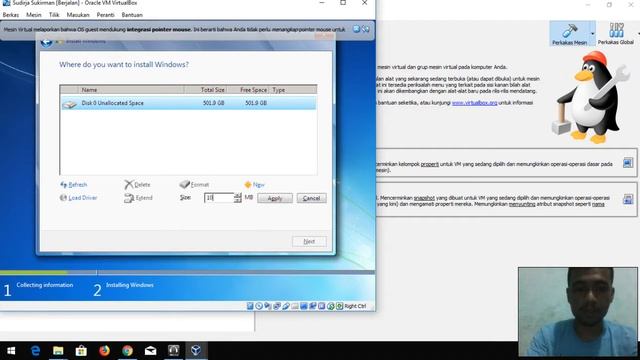Open the network adapter indicator icon
The height and width of the screenshot is (360, 640).
pyautogui.click(x=277, y=306)
